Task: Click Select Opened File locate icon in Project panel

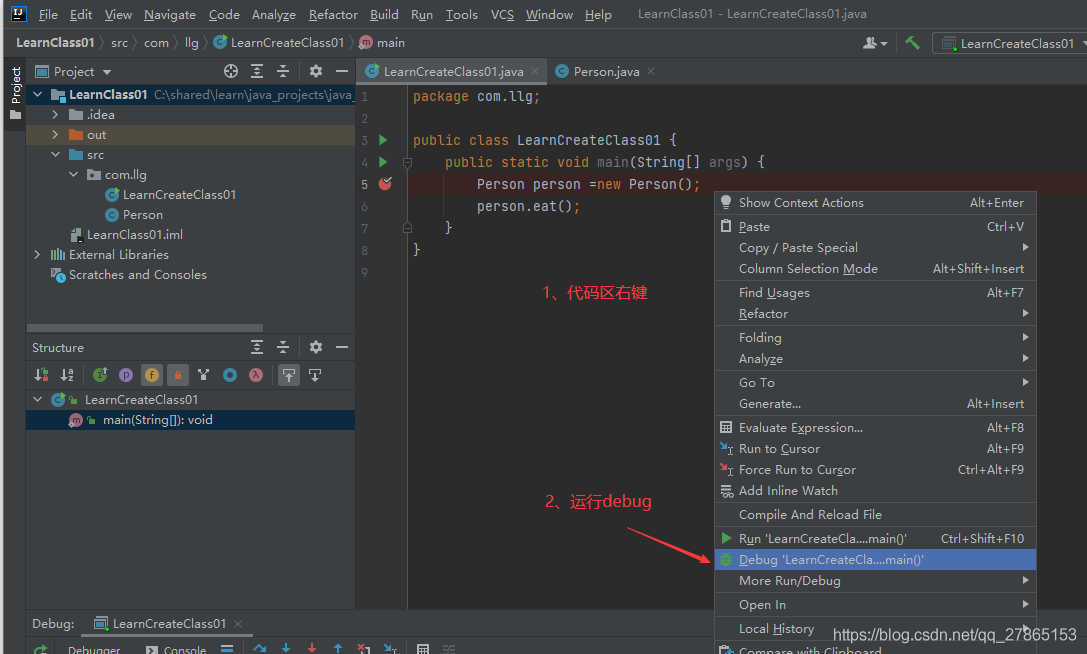Action: [231, 71]
